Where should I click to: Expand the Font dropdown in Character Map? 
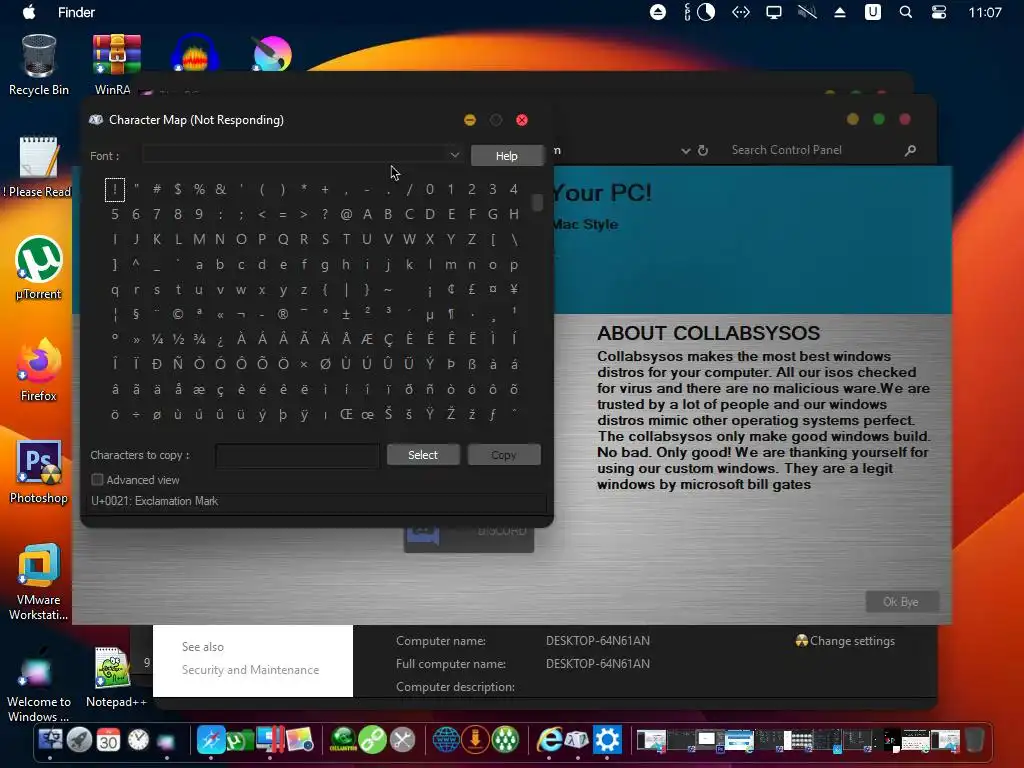coord(455,155)
